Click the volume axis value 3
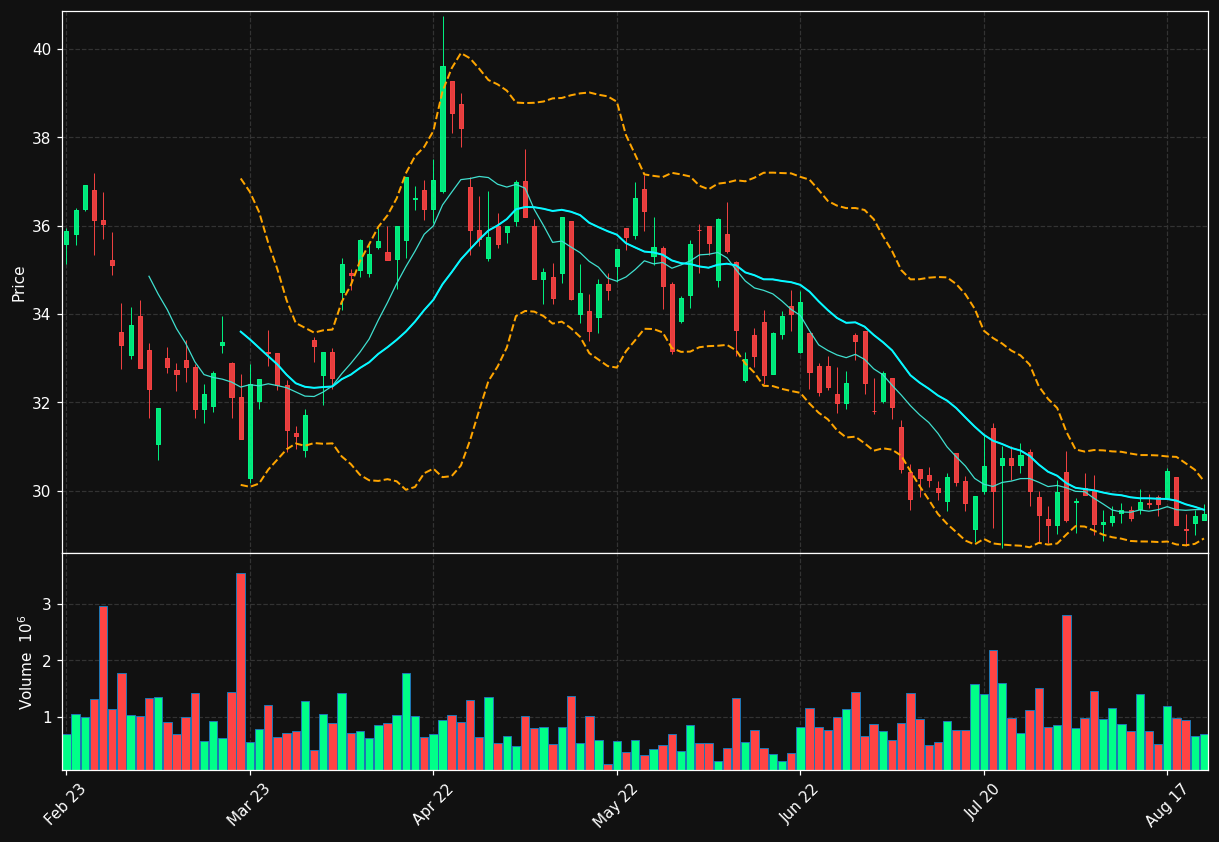This screenshot has height=842, width=1219. [x=47, y=605]
